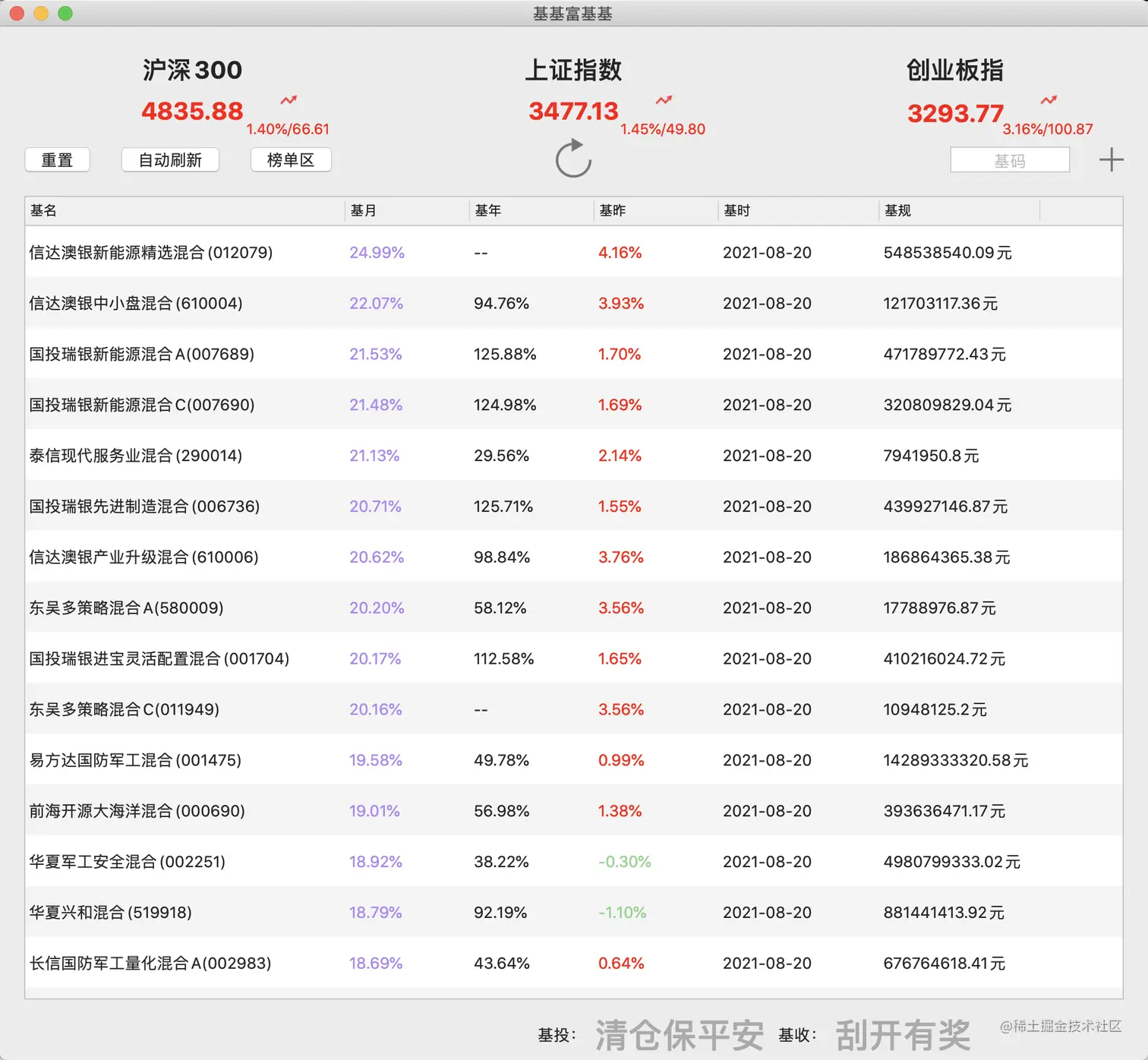Click the 基码 fund code input field
Viewport: 1148px width, 1060px height.
(1010, 159)
